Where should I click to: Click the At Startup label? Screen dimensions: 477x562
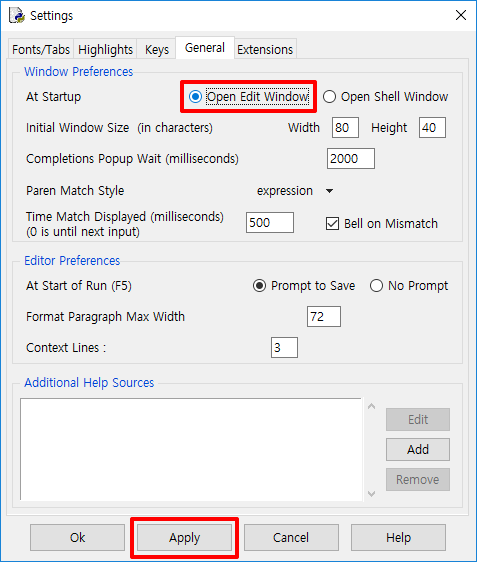(53, 96)
